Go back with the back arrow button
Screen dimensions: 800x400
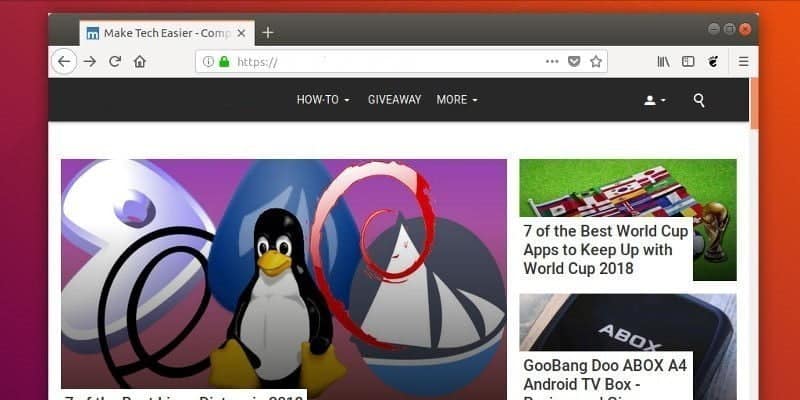click(x=64, y=62)
